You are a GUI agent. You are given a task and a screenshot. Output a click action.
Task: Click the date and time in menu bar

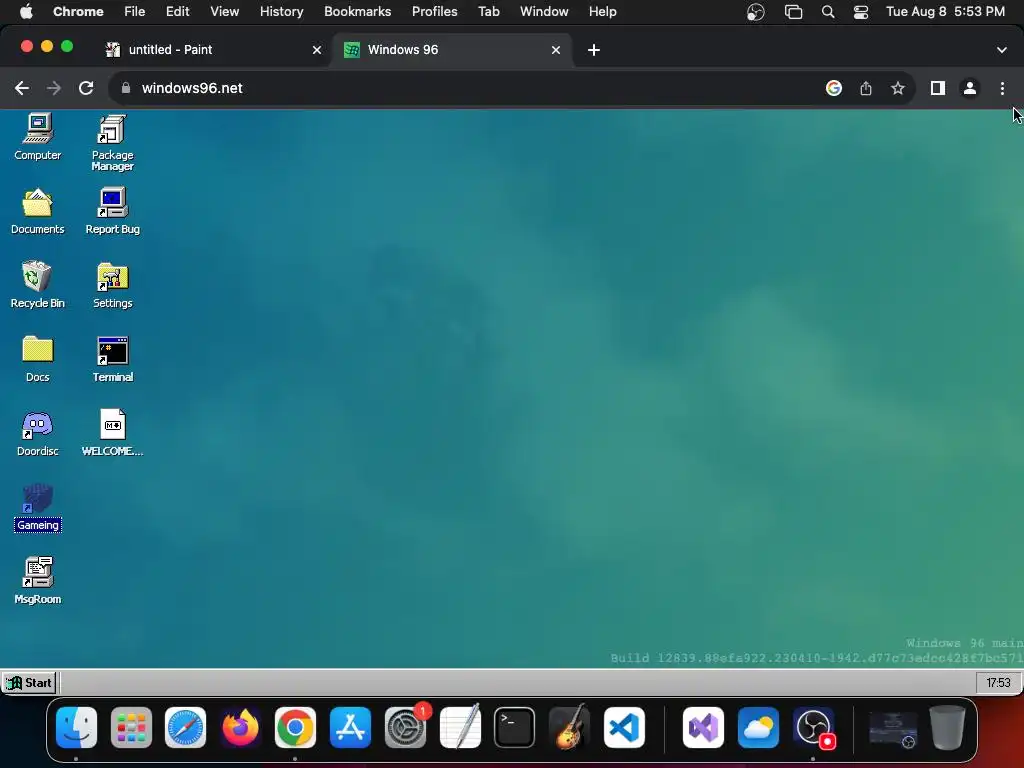pyautogui.click(x=945, y=12)
